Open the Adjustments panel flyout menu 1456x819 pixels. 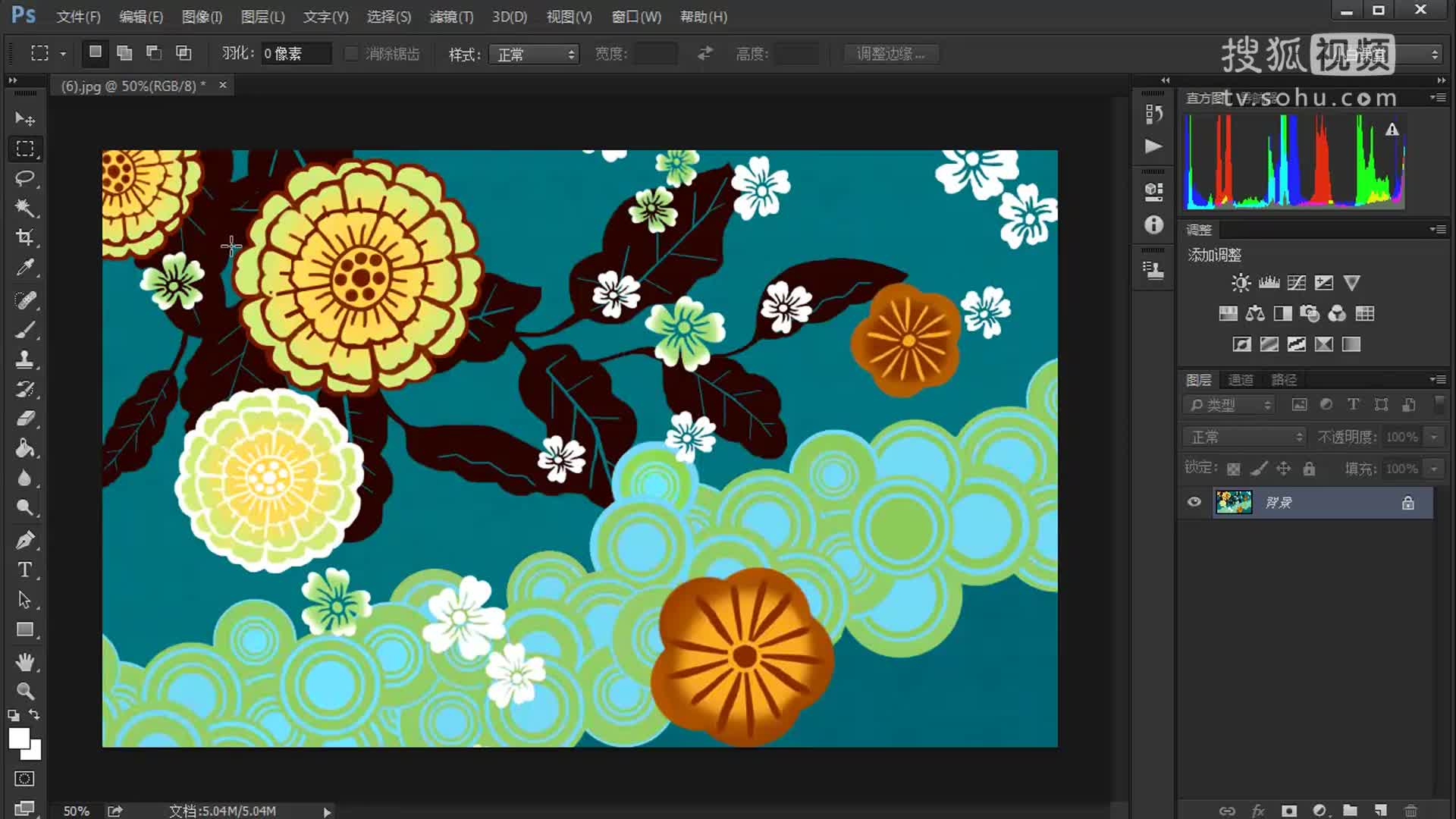(1437, 229)
